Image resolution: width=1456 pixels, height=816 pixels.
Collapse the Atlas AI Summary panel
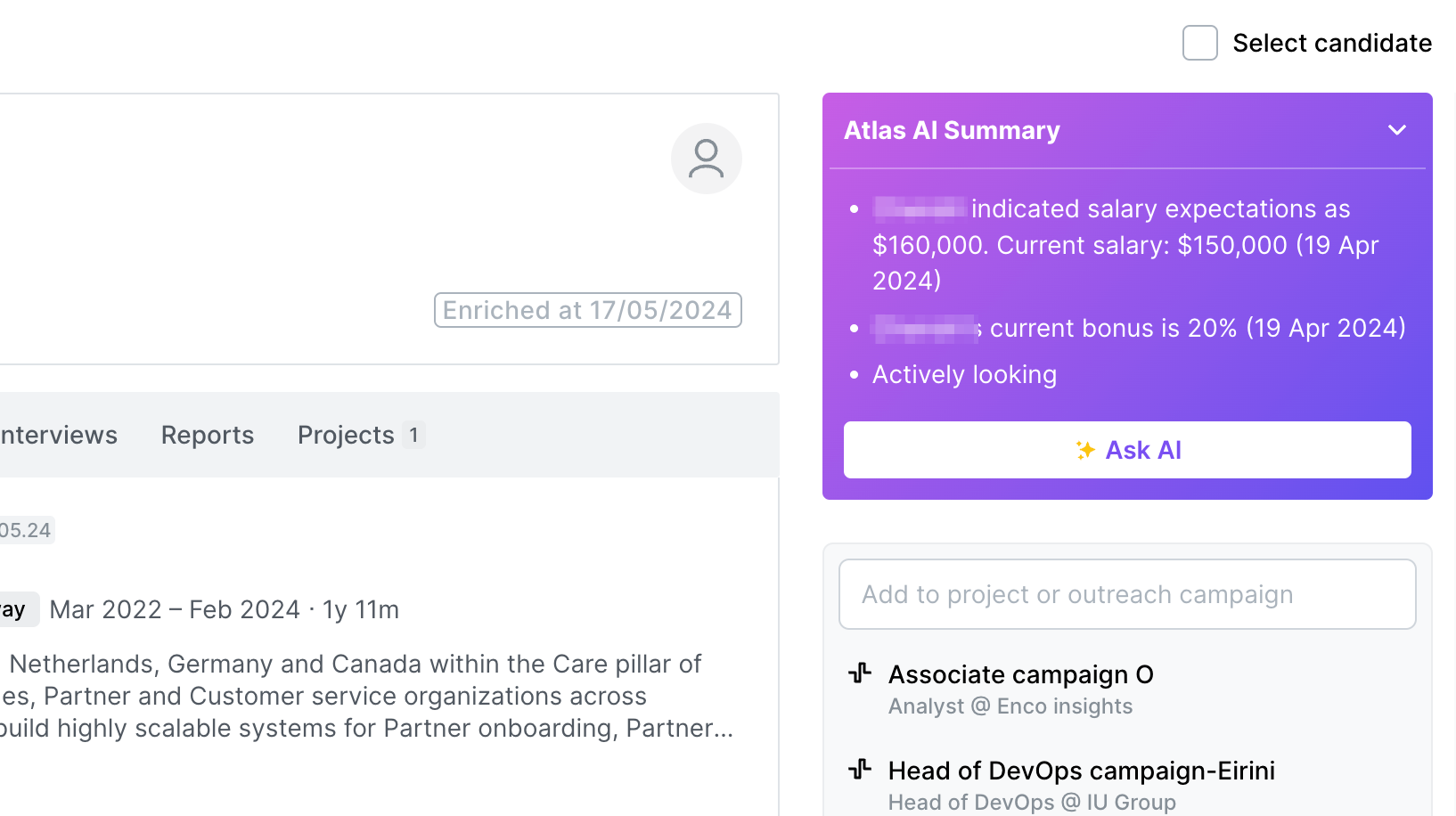[1395, 130]
